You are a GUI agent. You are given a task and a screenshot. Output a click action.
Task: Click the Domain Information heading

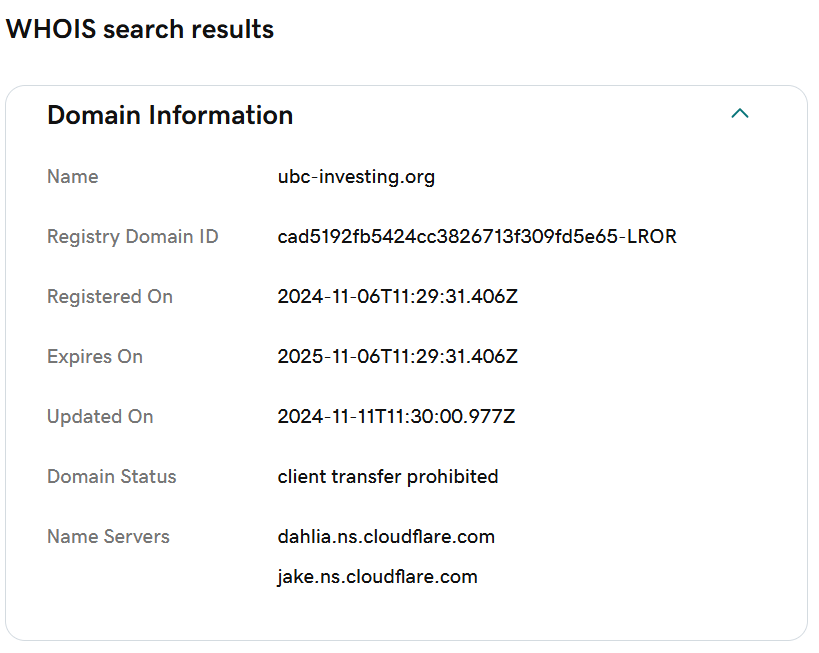point(170,115)
